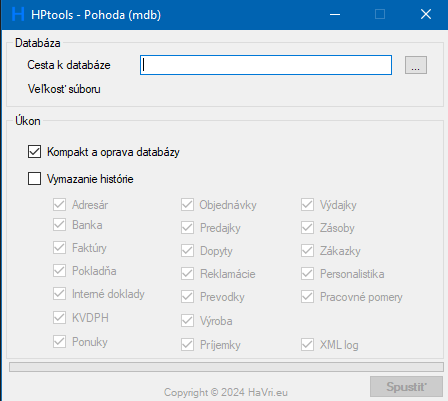Toggle the Výroba checkbox
Image resolution: width=448 pixels, height=401 pixels.
pyautogui.click(x=187, y=321)
